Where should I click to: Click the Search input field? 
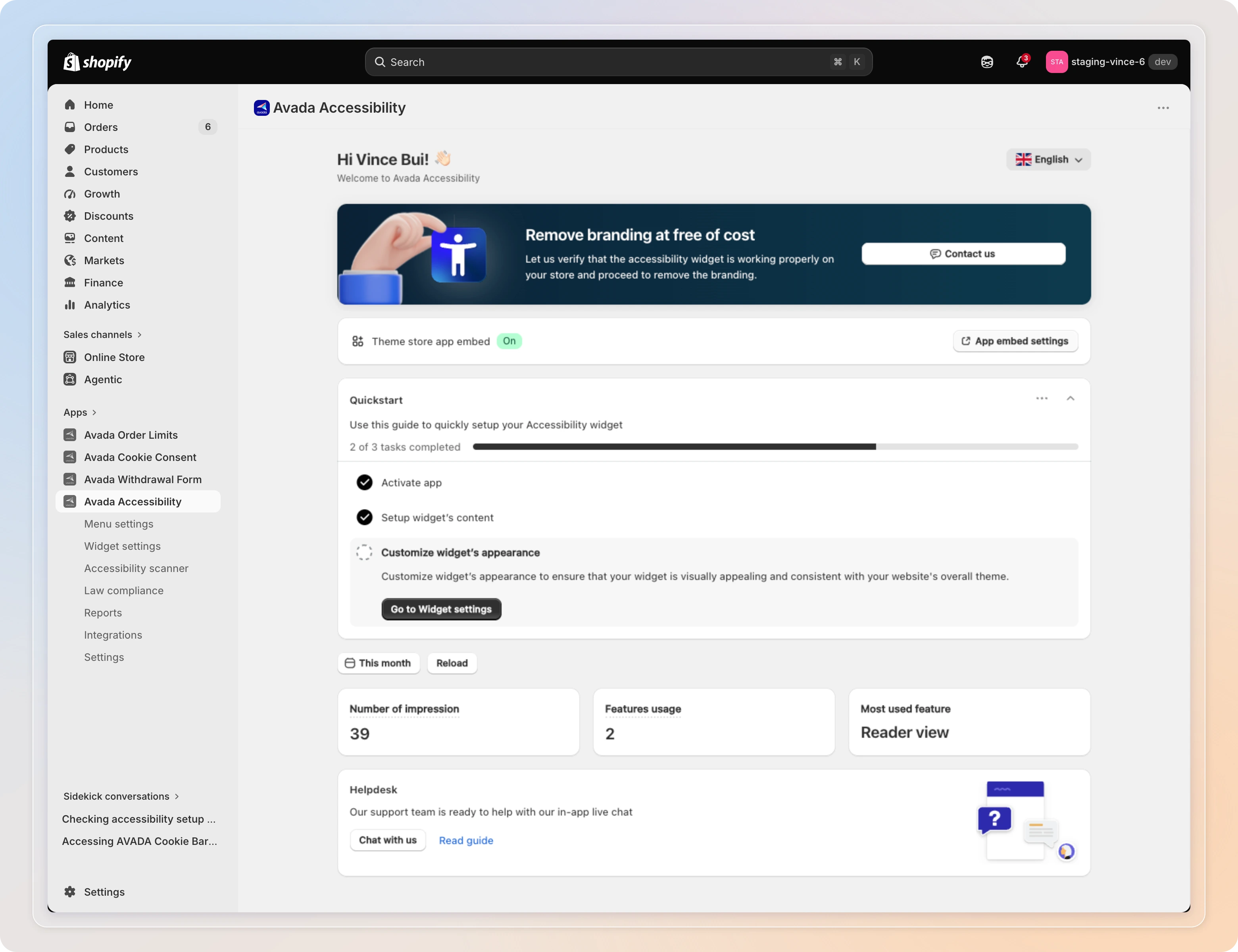(619, 62)
